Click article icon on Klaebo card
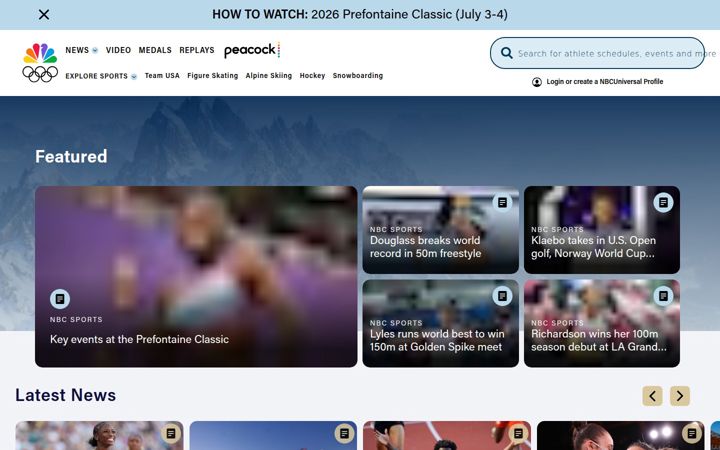 coord(663,202)
